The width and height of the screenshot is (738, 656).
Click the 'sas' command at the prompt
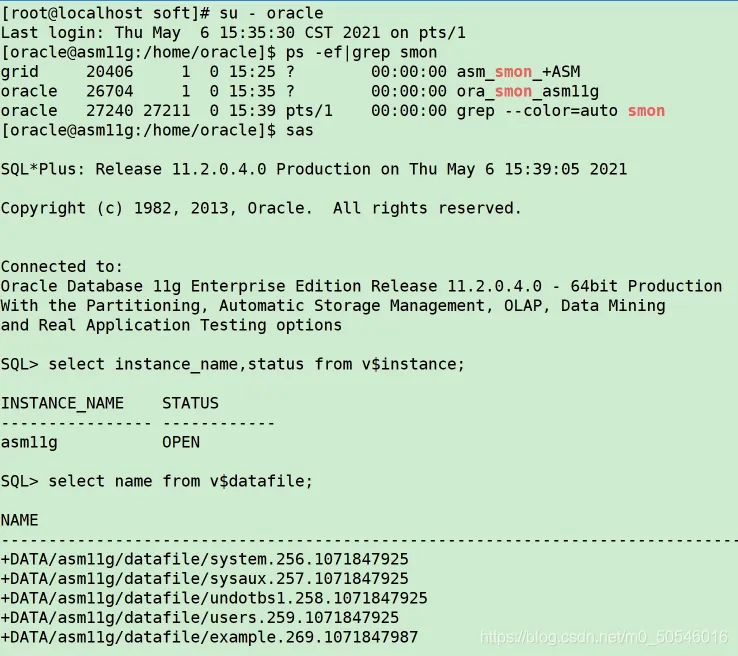[300, 130]
